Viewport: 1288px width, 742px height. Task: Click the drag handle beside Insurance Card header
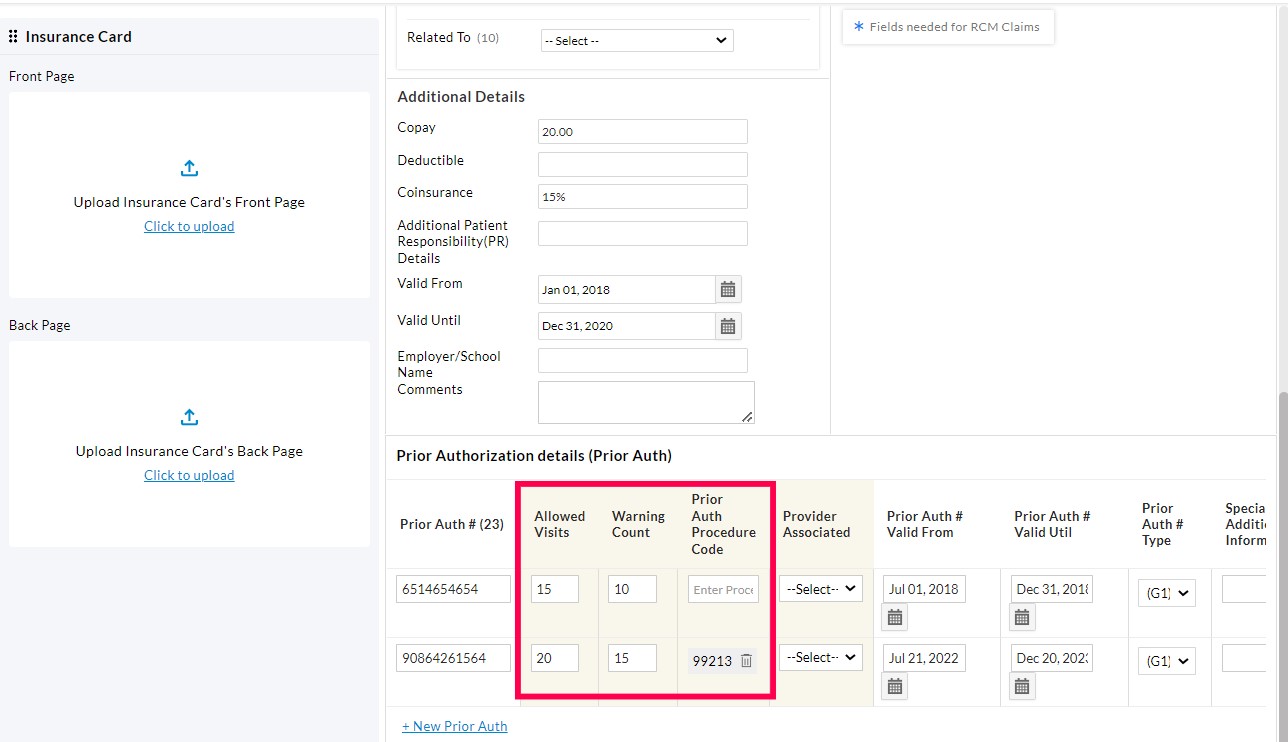point(13,36)
